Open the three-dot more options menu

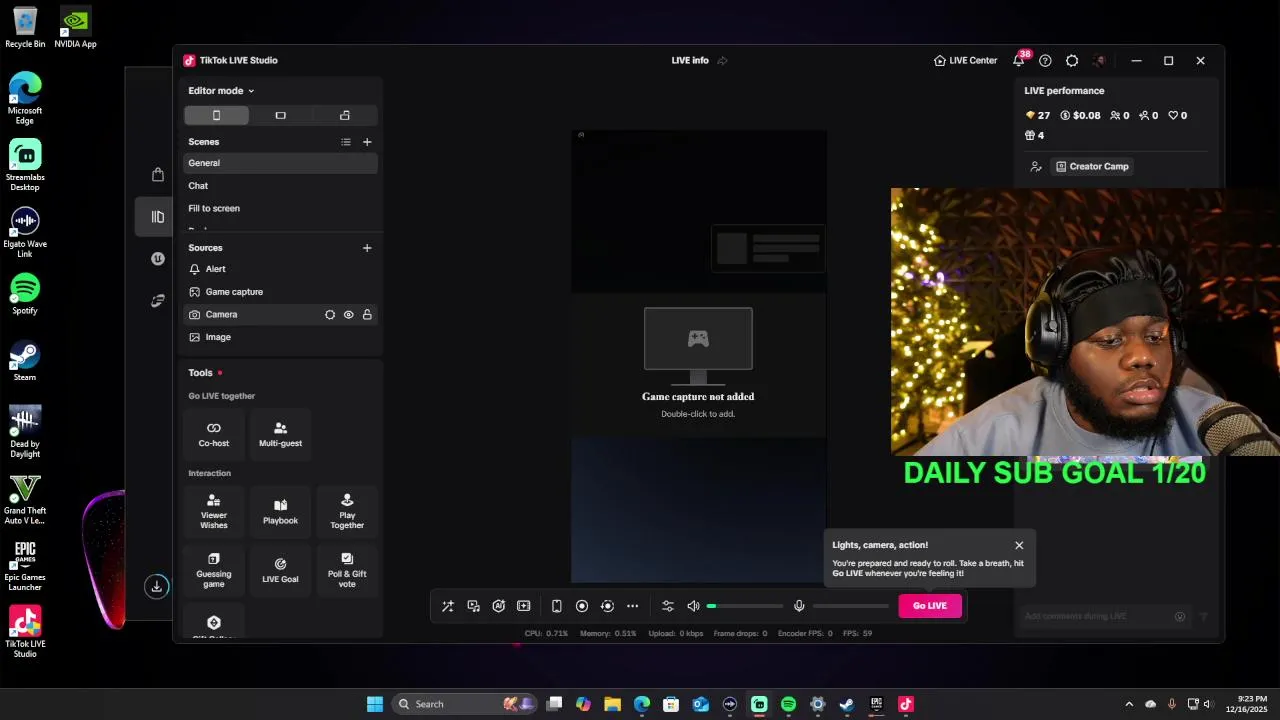632,606
